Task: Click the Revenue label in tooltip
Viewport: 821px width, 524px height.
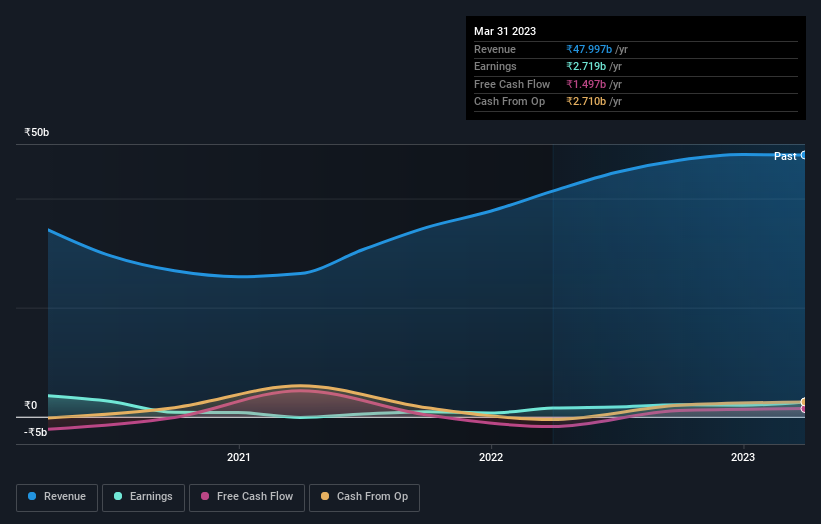Action: pos(495,49)
